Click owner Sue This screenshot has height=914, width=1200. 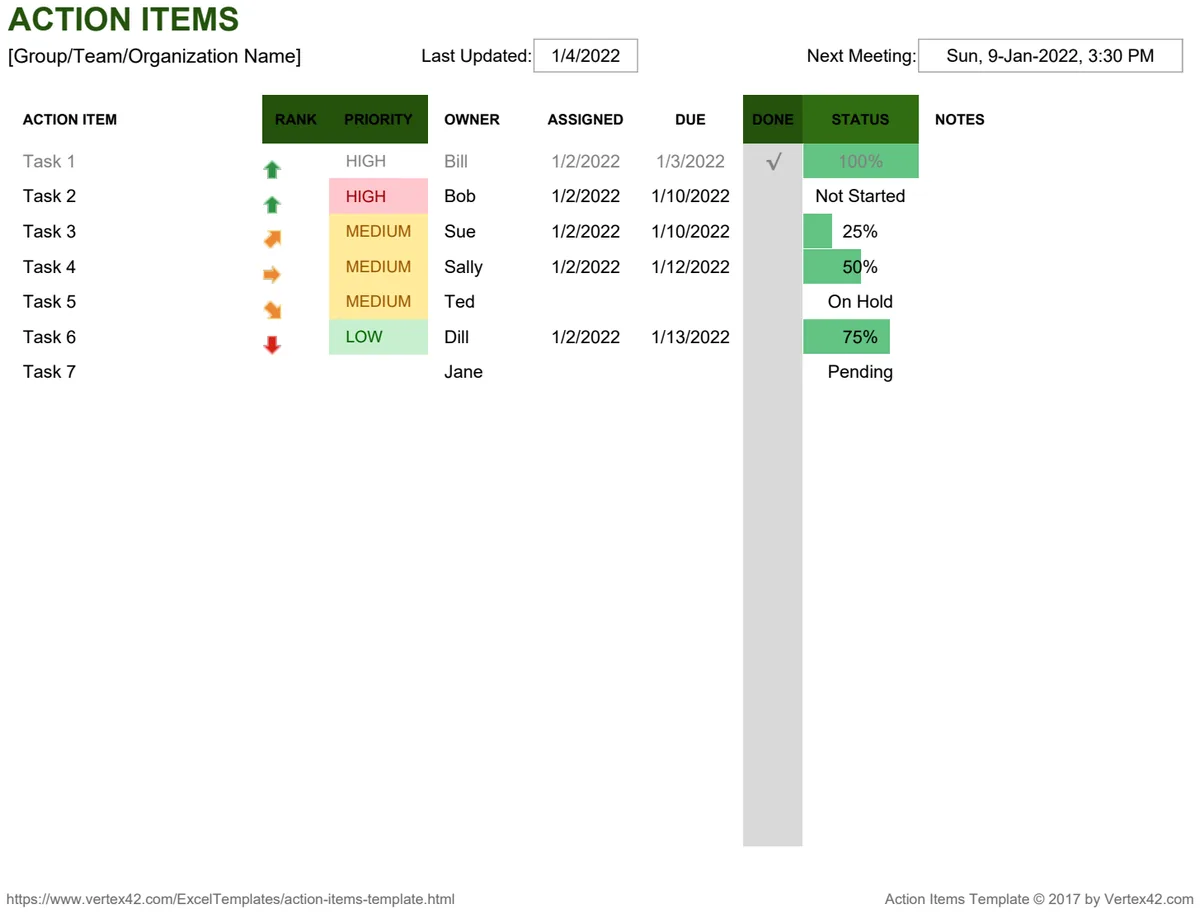click(460, 231)
